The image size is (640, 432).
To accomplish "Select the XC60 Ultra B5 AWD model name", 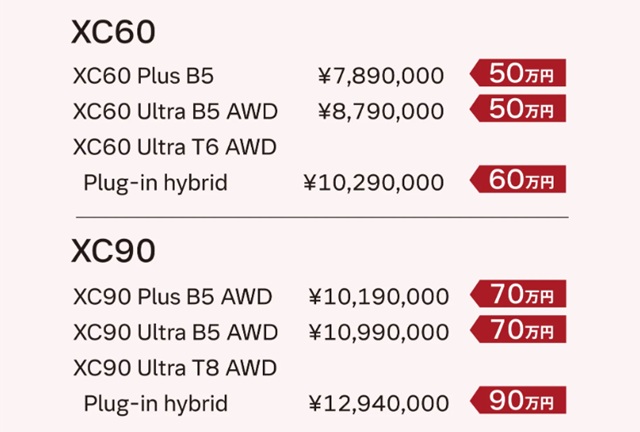I will [x=176, y=111].
